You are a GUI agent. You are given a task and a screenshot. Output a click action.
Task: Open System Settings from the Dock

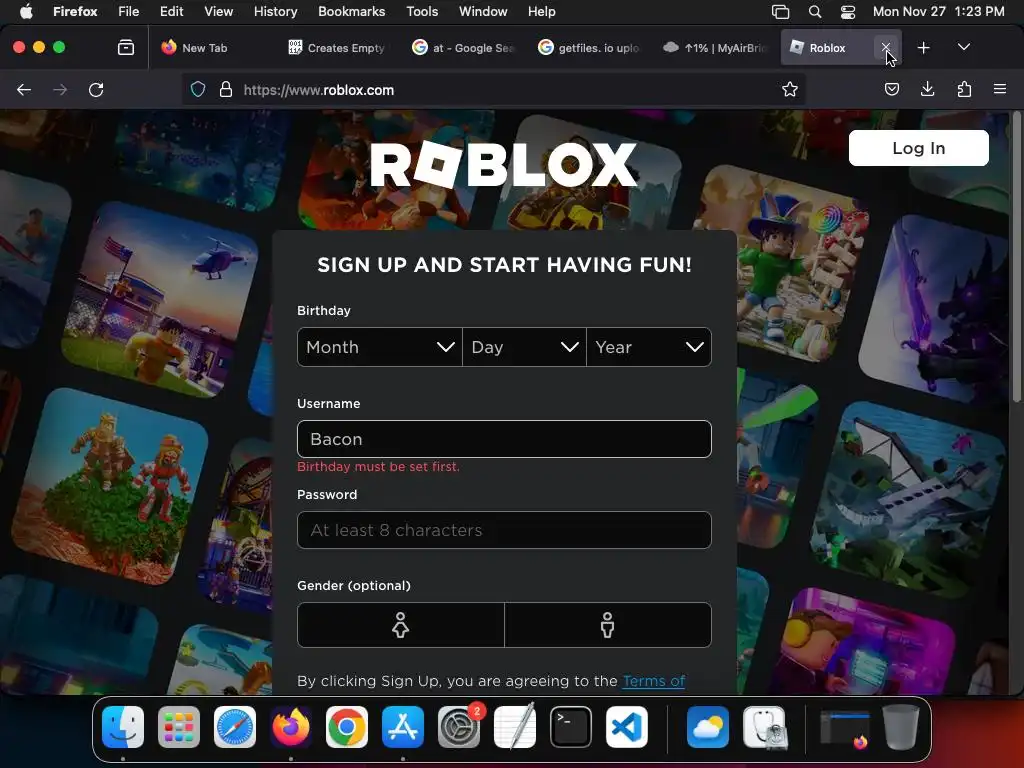point(459,727)
